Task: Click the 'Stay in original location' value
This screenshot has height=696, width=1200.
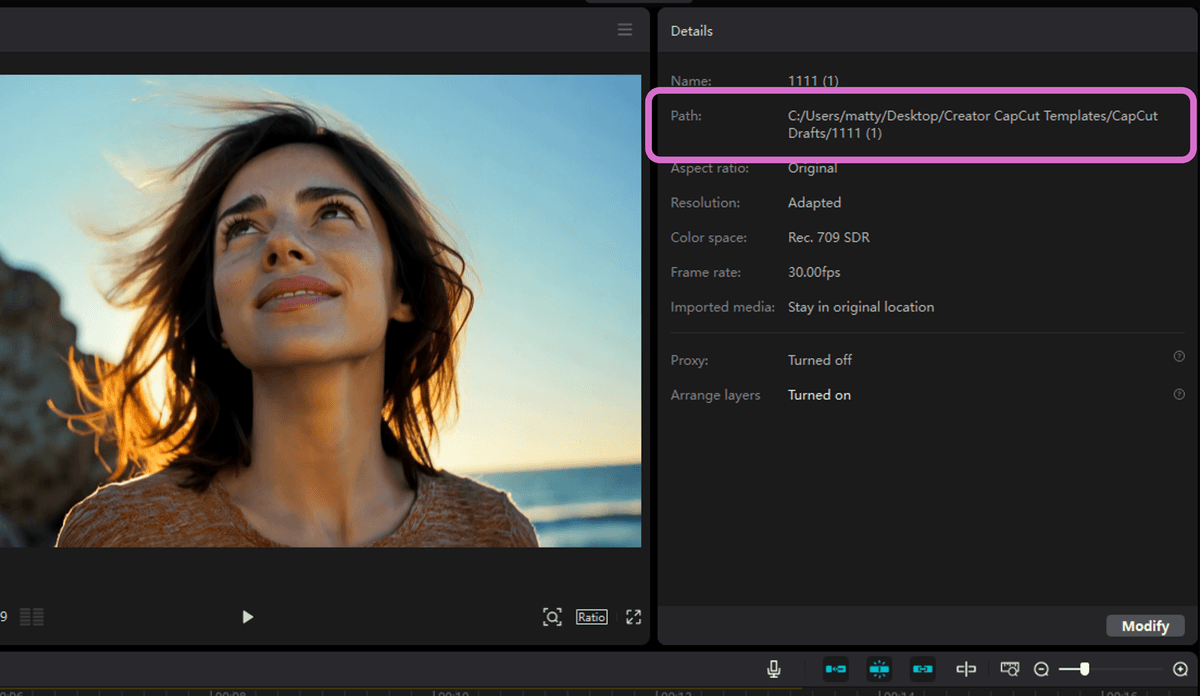Action: coord(861,307)
